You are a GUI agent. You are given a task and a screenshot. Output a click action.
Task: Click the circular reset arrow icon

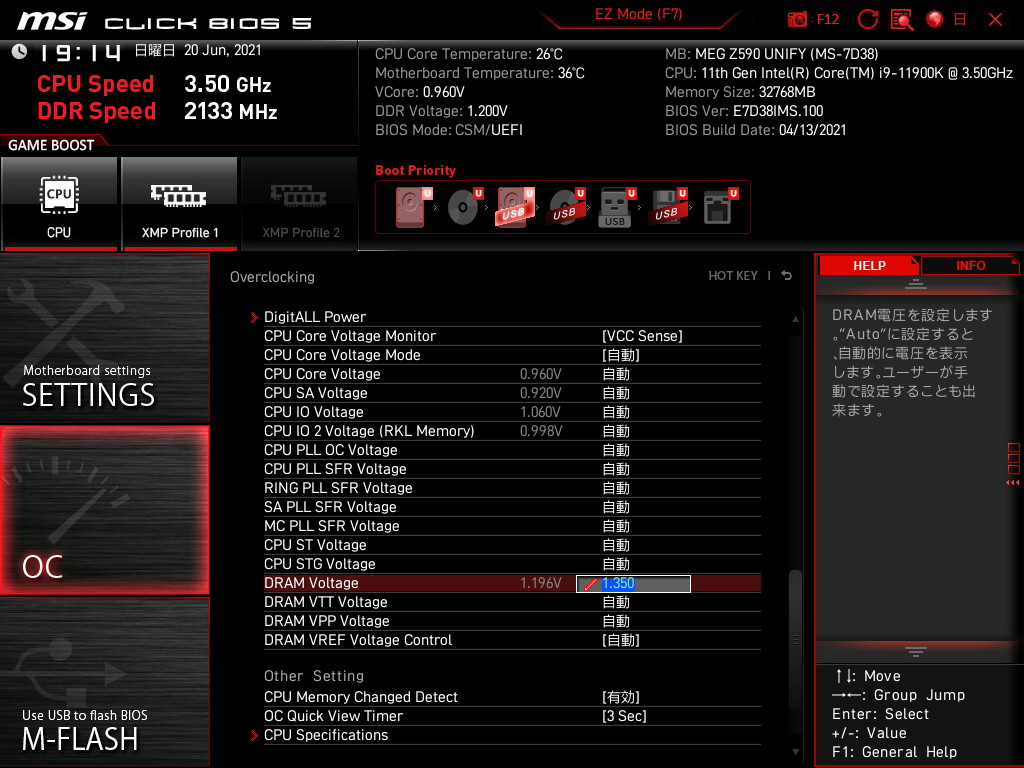tap(868, 19)
